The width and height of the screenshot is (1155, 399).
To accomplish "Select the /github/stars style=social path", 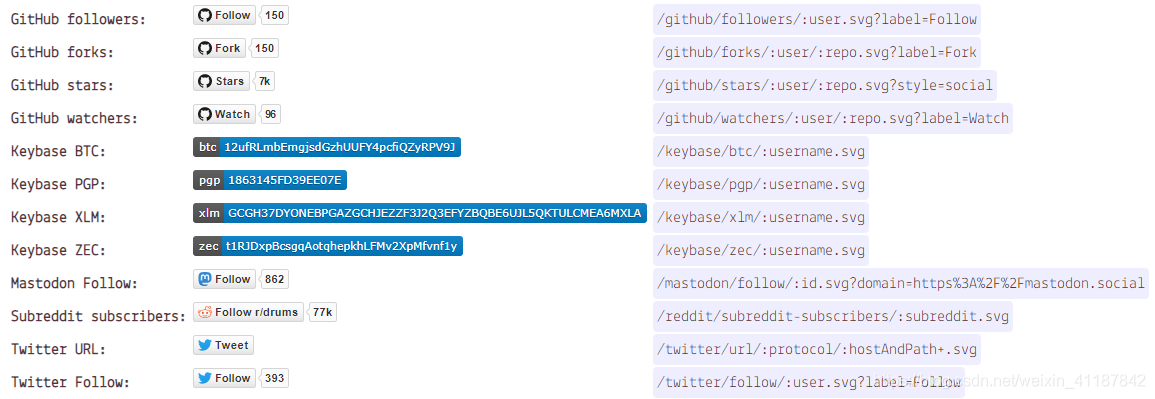I will [x=825, y=85].
